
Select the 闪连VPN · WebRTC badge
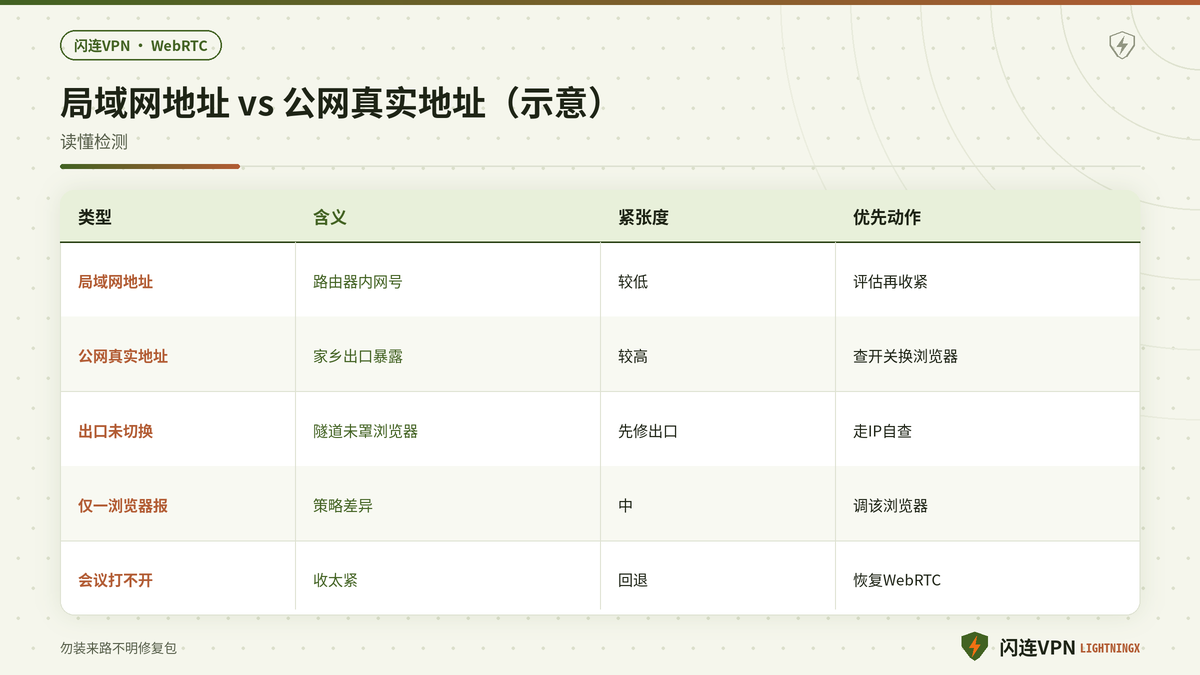point(141,45)
